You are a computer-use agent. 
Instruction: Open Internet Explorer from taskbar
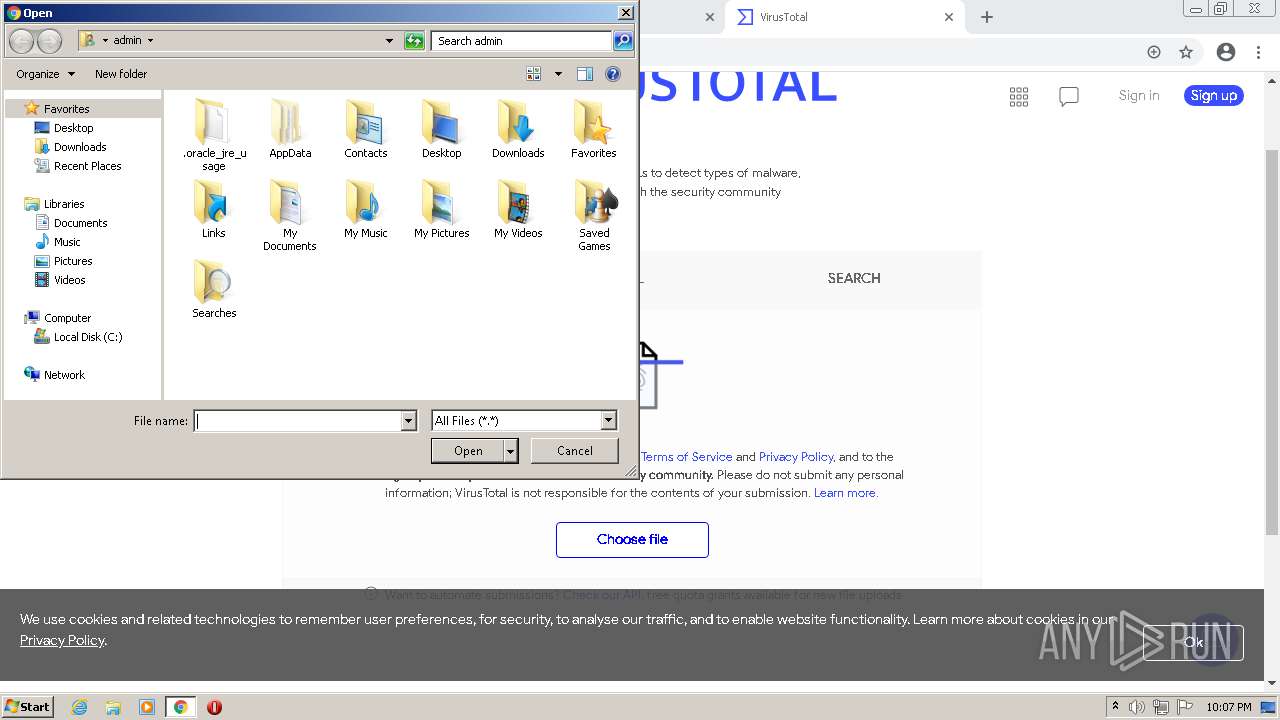pyautogui.click(x=79, y=707)
